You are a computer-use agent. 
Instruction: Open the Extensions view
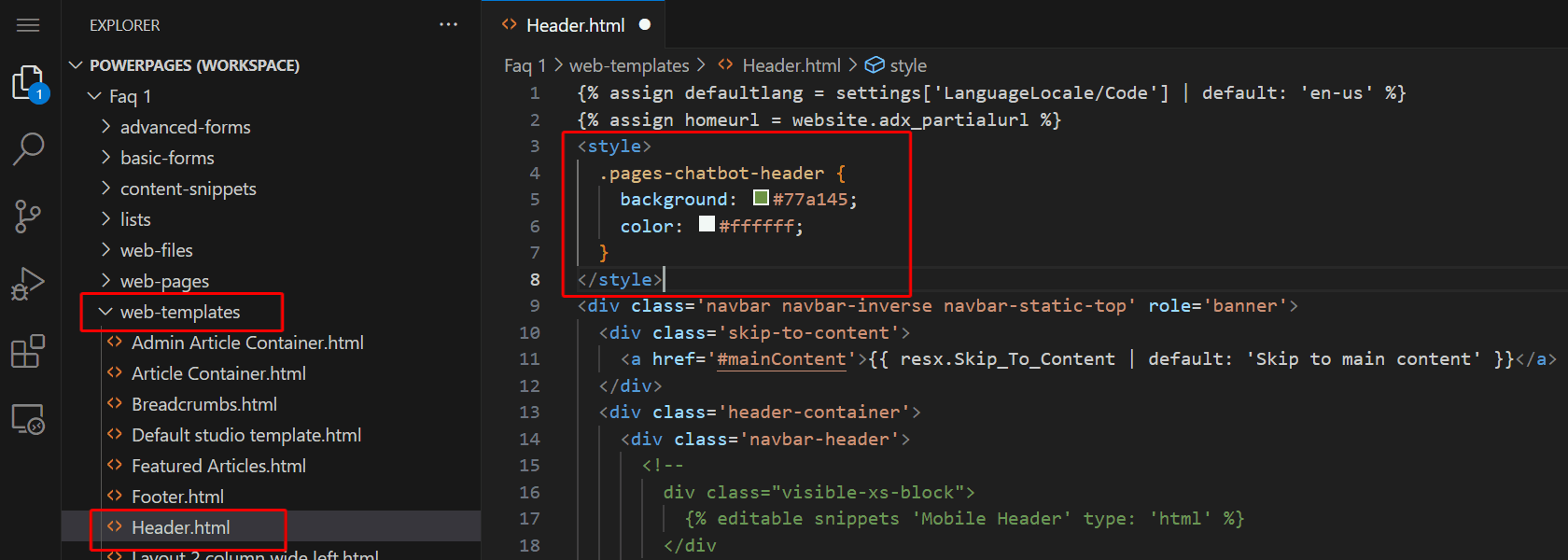coord(28,352)
